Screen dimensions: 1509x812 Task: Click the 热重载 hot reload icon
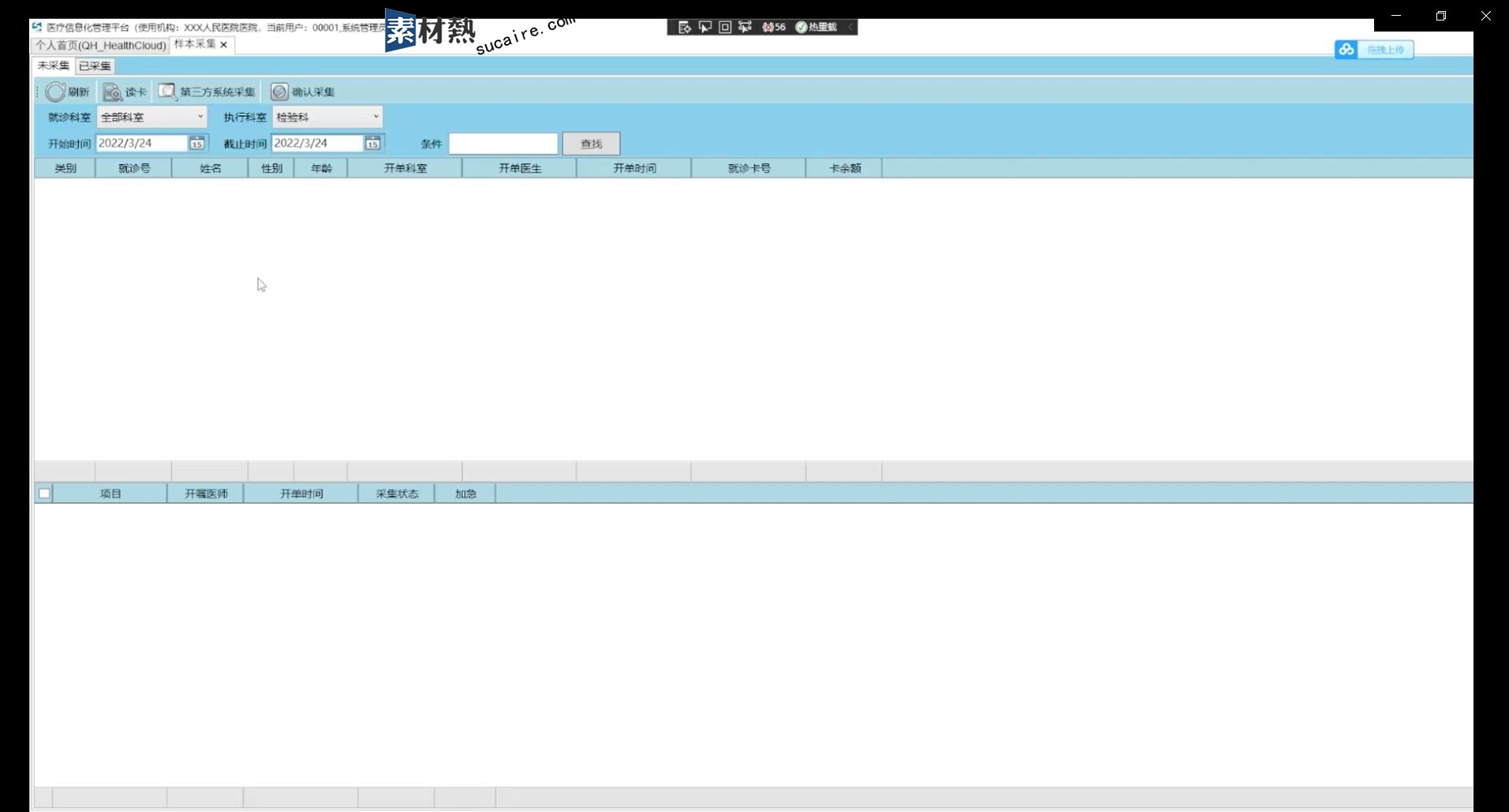click(801, 28)
